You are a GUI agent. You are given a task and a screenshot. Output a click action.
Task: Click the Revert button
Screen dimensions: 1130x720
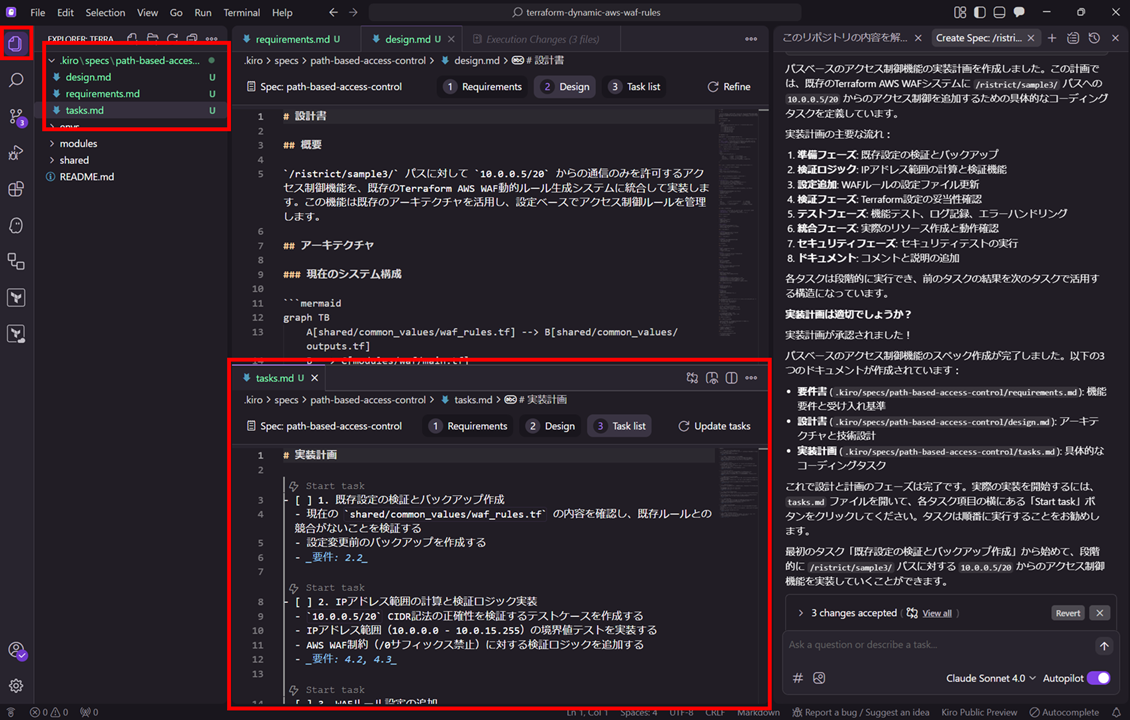point(1068,613)
